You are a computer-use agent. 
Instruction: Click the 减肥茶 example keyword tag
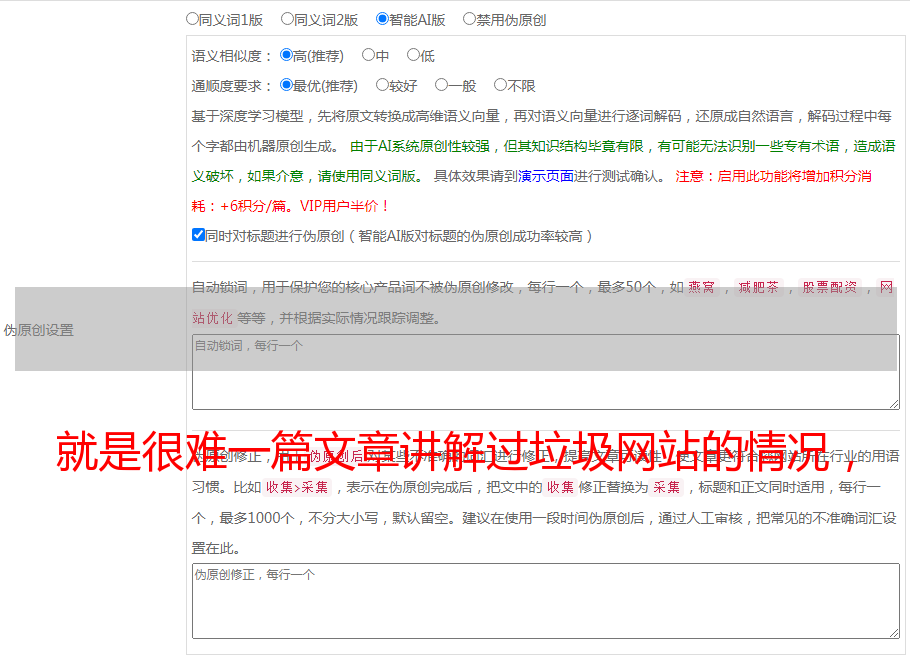coord(758,288)
